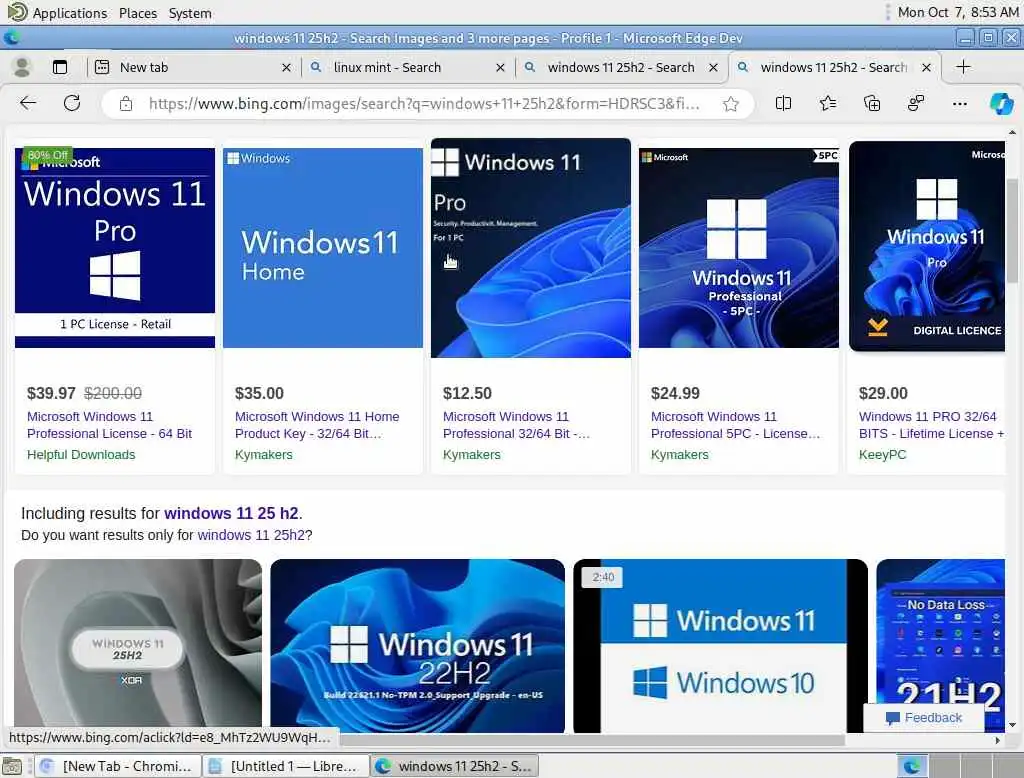
Task: Open a new browser tab
Action: [x=963, y=67]
